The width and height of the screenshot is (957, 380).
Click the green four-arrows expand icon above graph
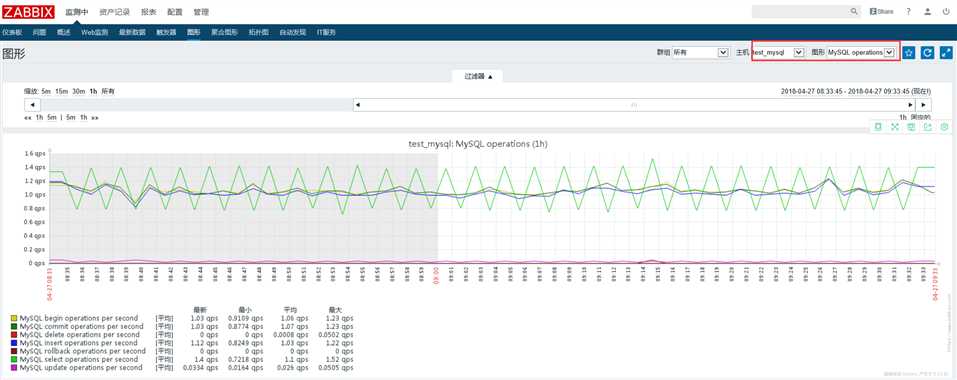[x=895, y=127]
